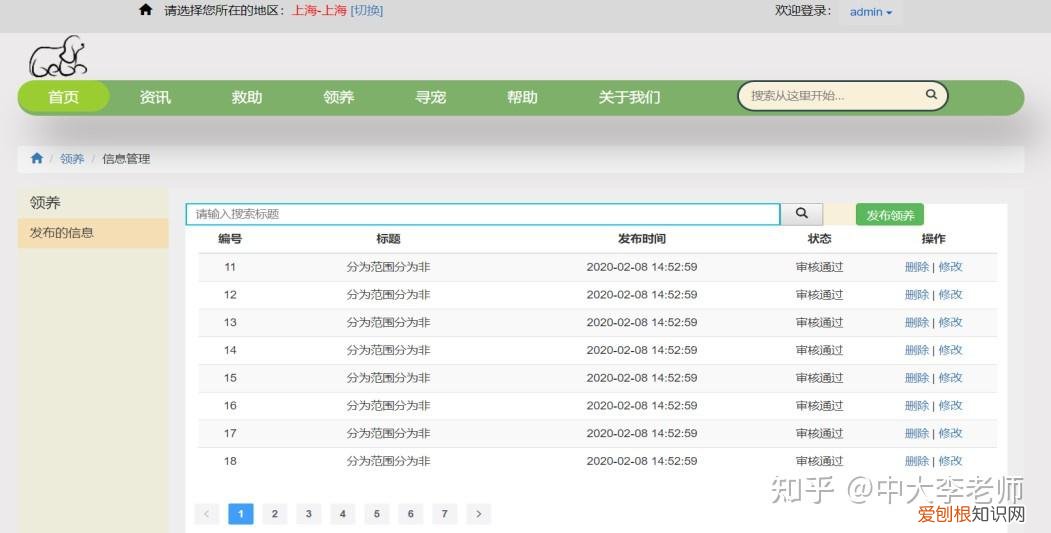1051x533 pixels.
Task: Click the breadcrumb home icon
Action: (x=37, y=158)
